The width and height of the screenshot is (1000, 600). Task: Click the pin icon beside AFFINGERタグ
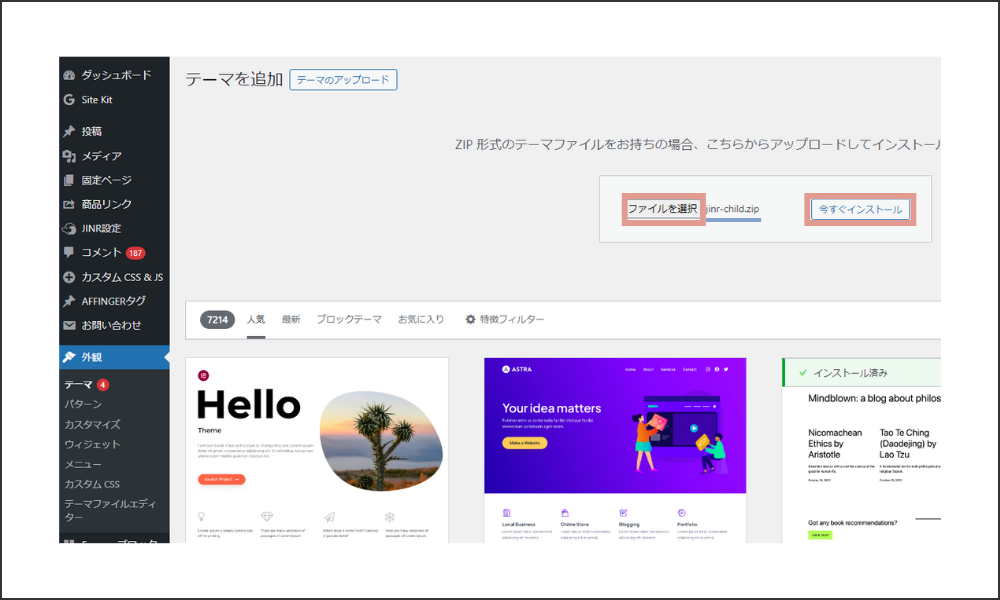[x=69, y=301]
